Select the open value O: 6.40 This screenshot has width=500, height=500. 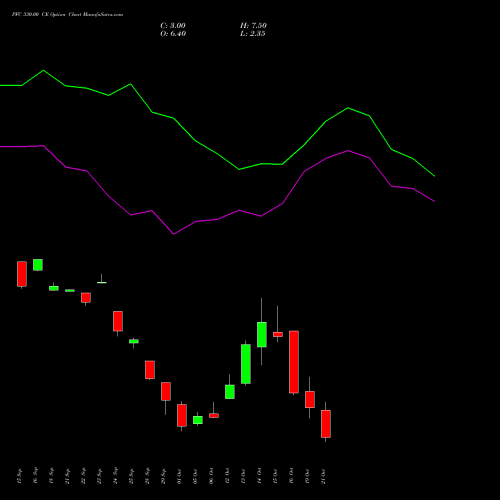point(173,34)
